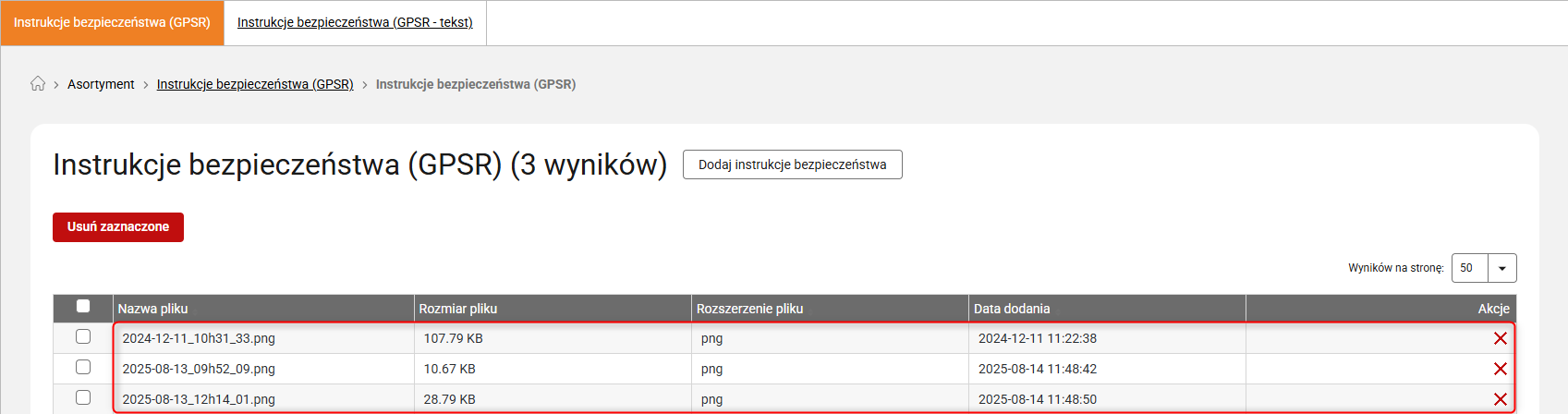Delete file 2025-08-13_09h52_09.png with red X
The image size is (1568, 414).
point(1501,369)
